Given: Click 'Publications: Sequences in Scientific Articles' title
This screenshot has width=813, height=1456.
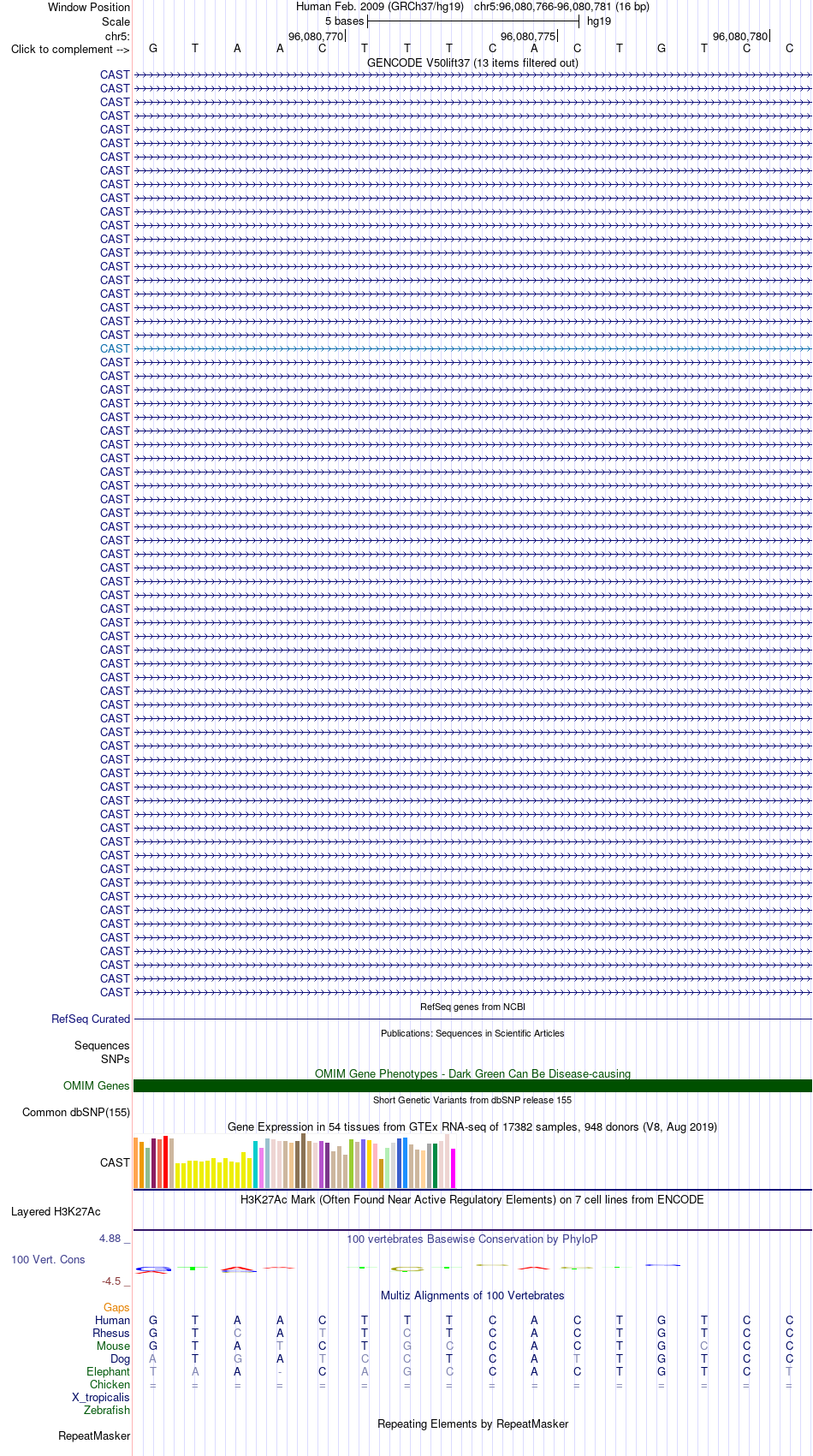Looking at the screenshot, I should tap(472, 1033).
